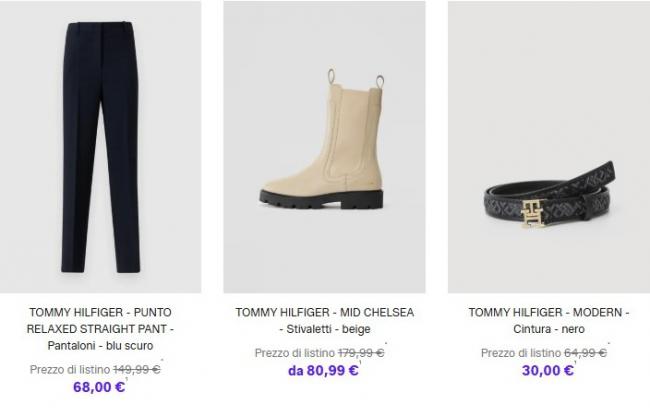650x416 pixels.
Task: Open the beige Chelsea boot product image
Action: [x=323, y=145]
